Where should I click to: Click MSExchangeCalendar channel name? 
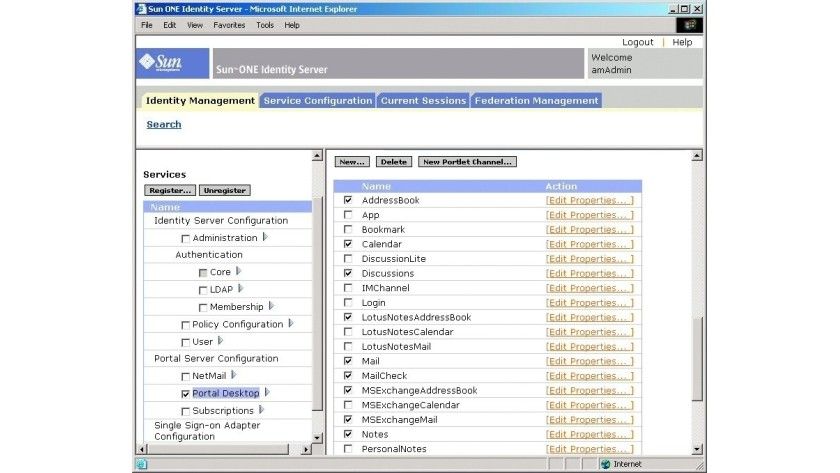pyautogui.click(x=410, y=405)
